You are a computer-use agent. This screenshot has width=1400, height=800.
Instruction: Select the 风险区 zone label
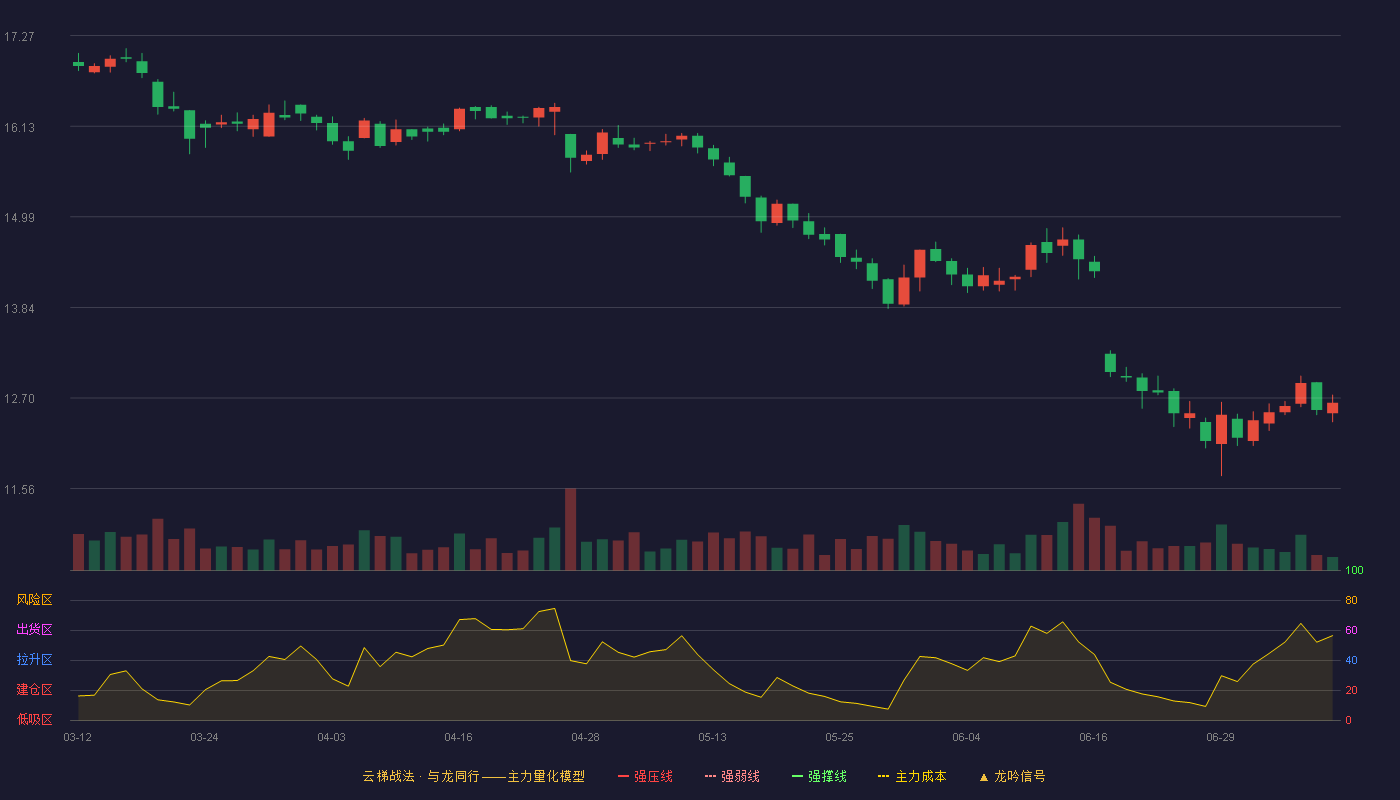34,600
